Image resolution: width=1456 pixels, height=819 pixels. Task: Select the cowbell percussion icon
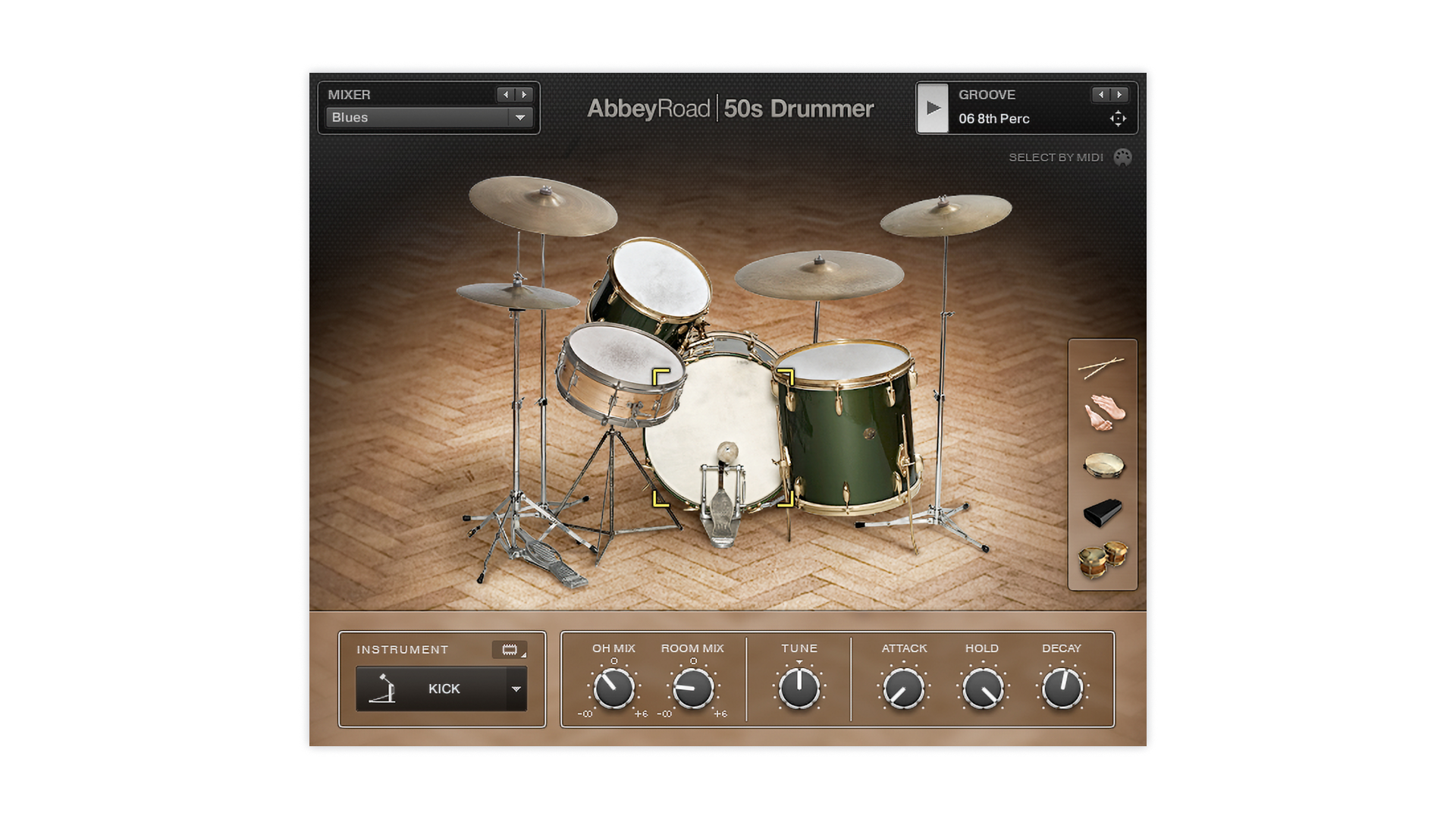coord(1103,513)
